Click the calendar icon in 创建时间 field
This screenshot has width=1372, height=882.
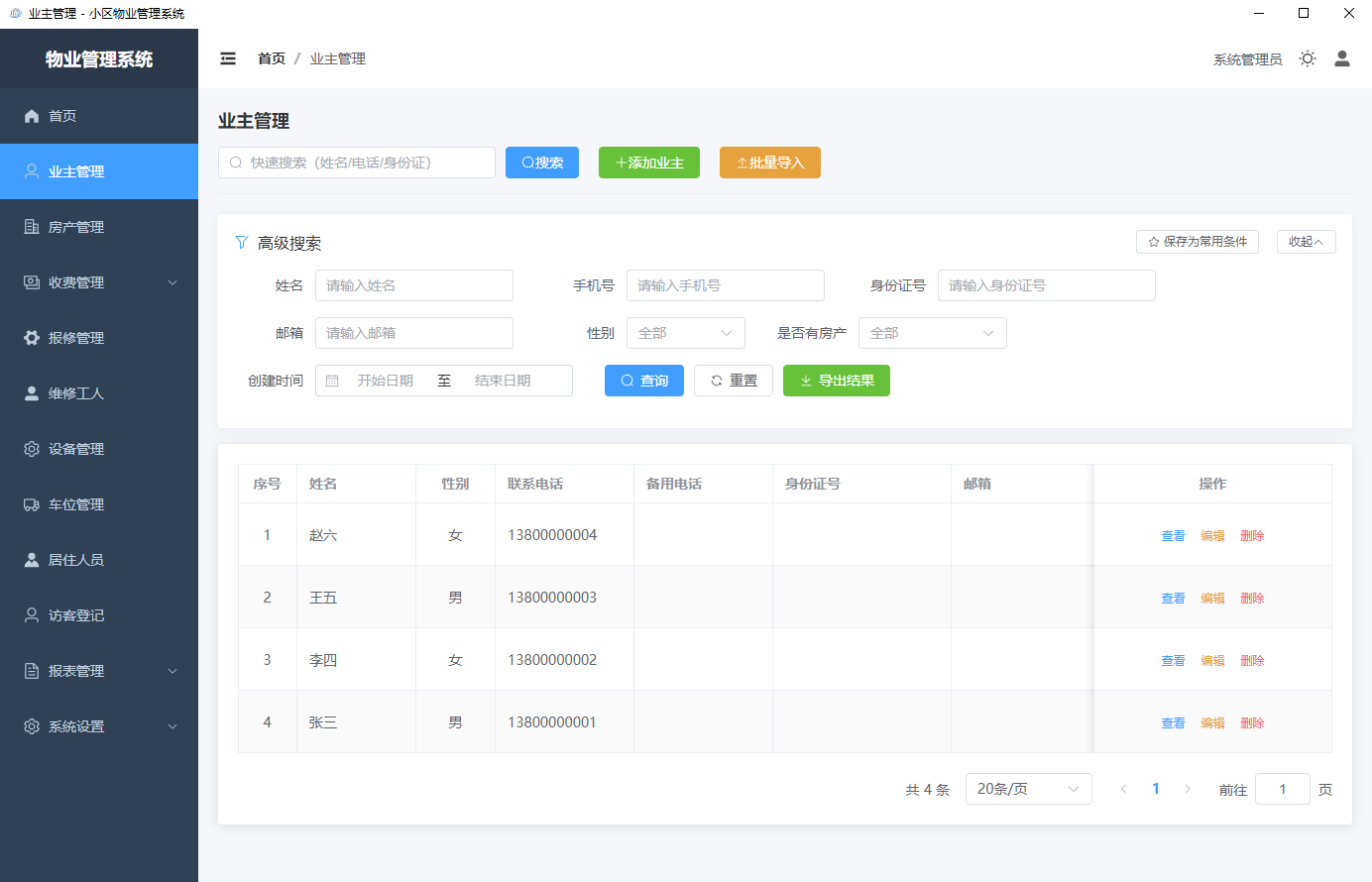(x=332, y=381)
